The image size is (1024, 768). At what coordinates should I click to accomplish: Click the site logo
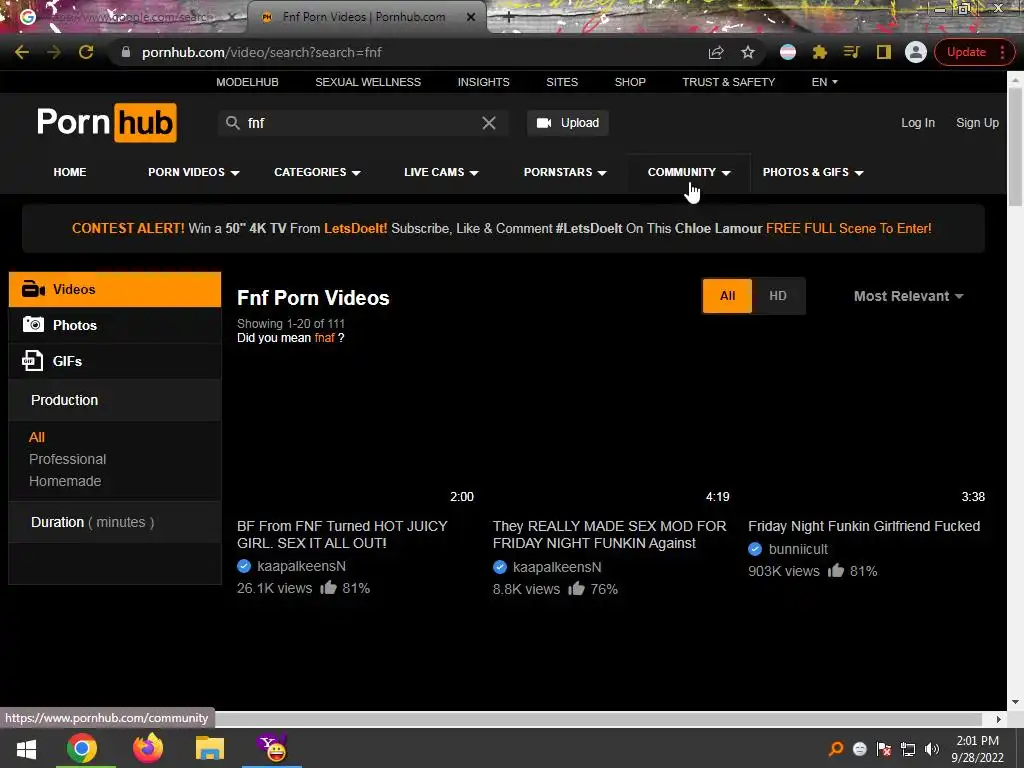coord(106,122)
